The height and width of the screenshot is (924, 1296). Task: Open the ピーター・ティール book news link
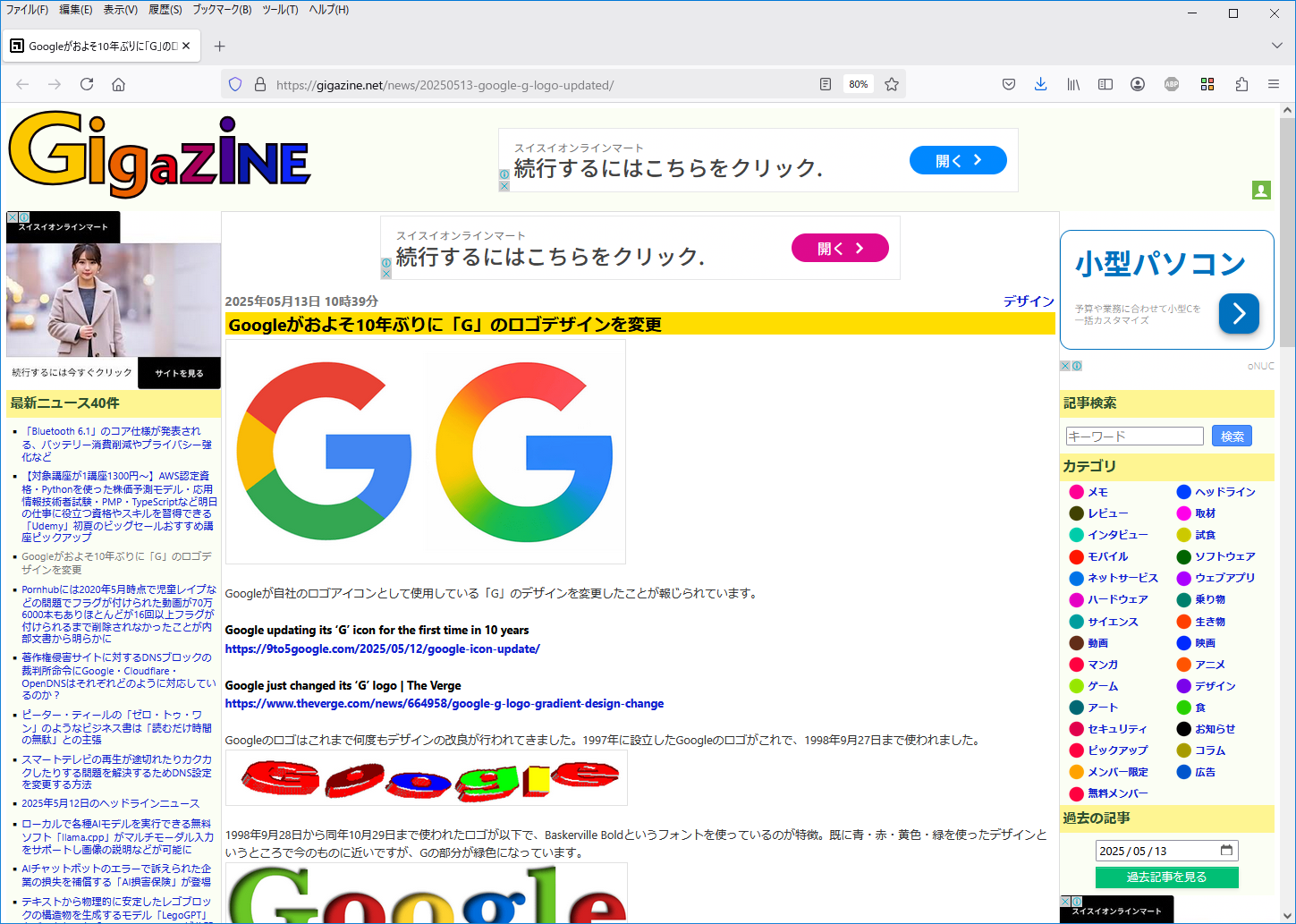117,727
